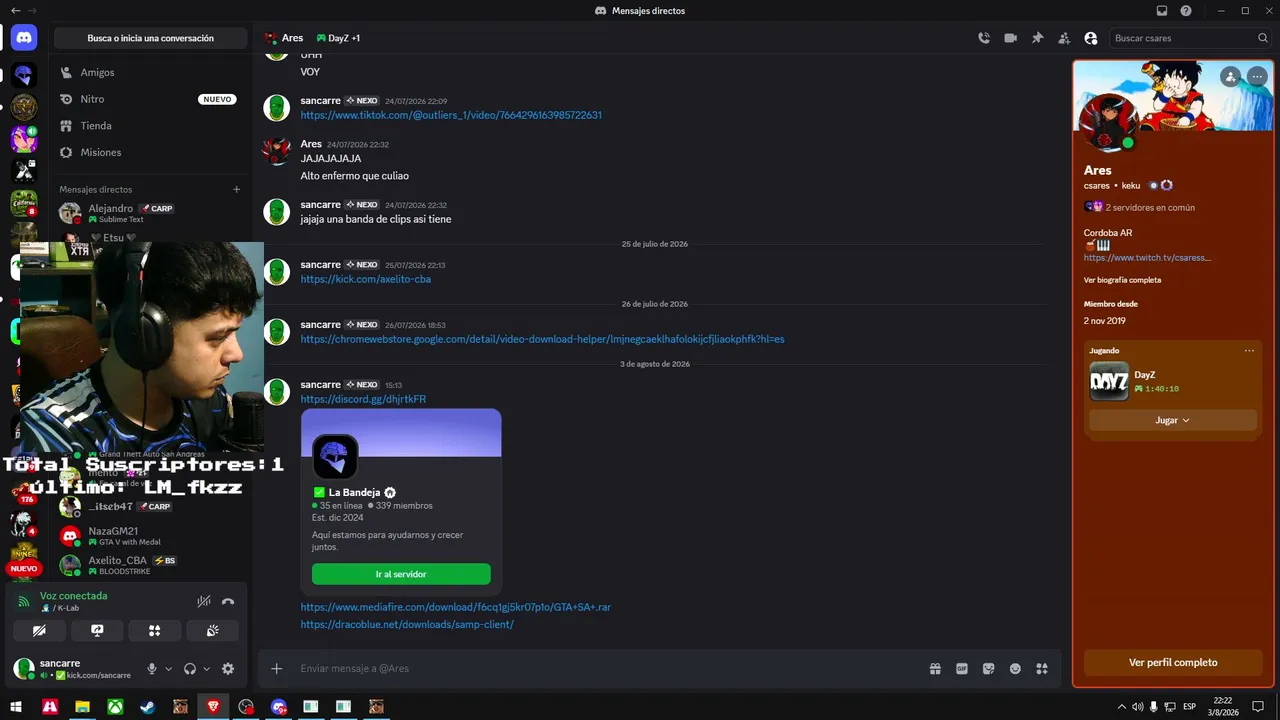This screenshot has width=1280, height=720.
Task: Open the Nitro page
Action: click(150, 99)
